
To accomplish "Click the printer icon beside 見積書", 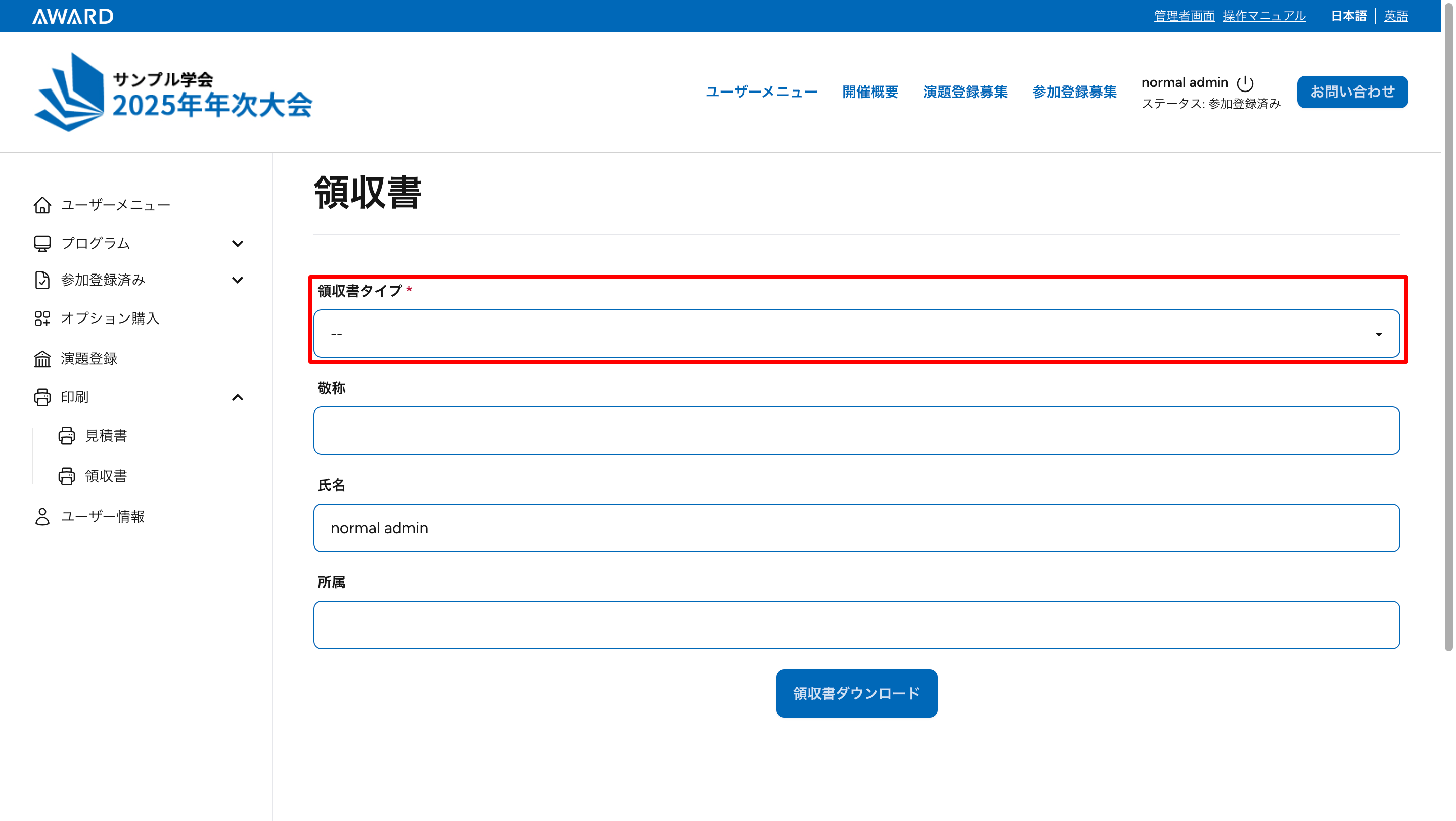I will tap(67, 436).
